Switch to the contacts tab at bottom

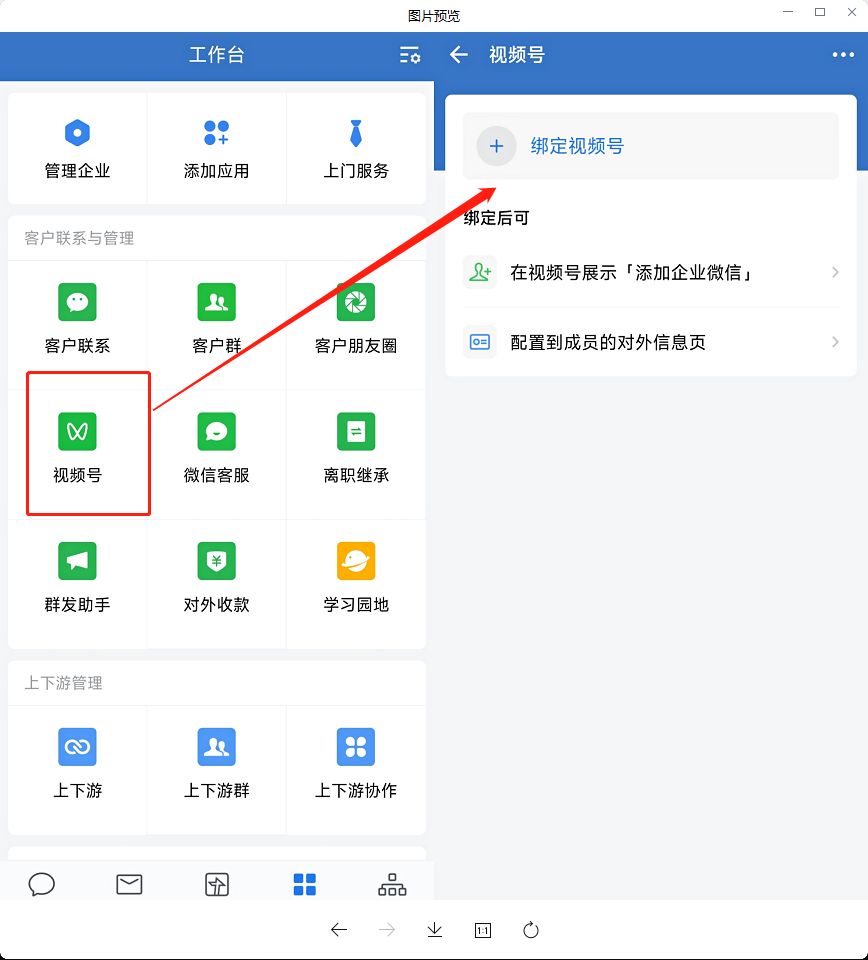point(391,884)
